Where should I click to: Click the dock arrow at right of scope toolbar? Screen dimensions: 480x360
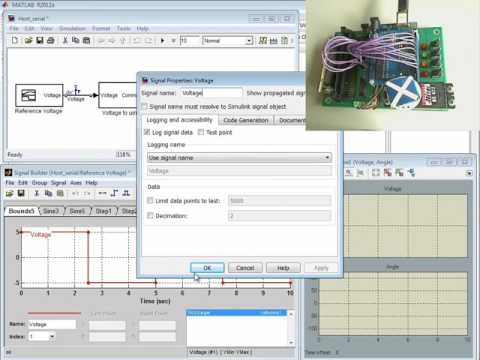point(469,173)
